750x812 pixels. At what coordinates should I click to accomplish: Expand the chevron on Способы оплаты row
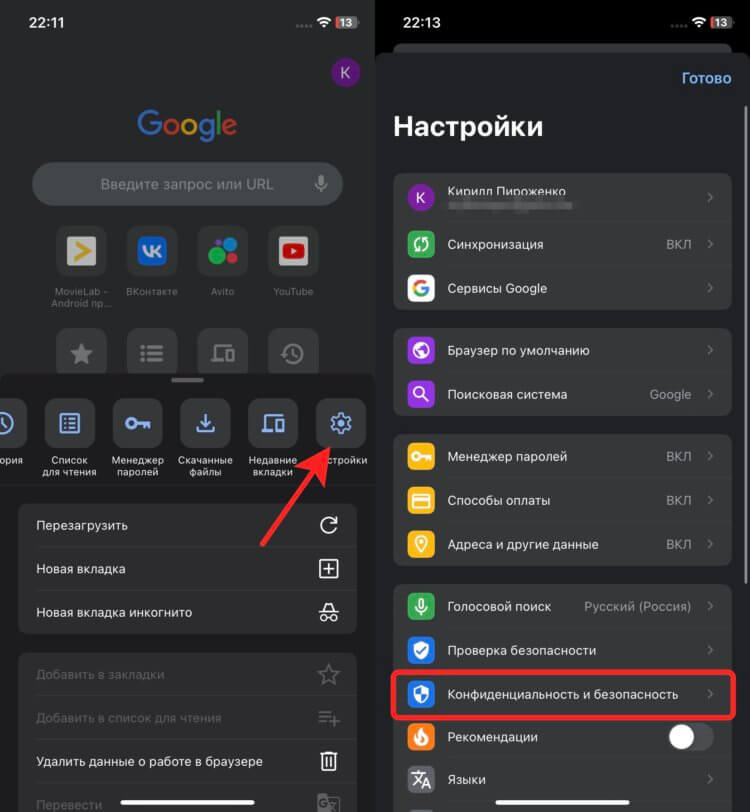pyautogui.click(x=710, y=500)
